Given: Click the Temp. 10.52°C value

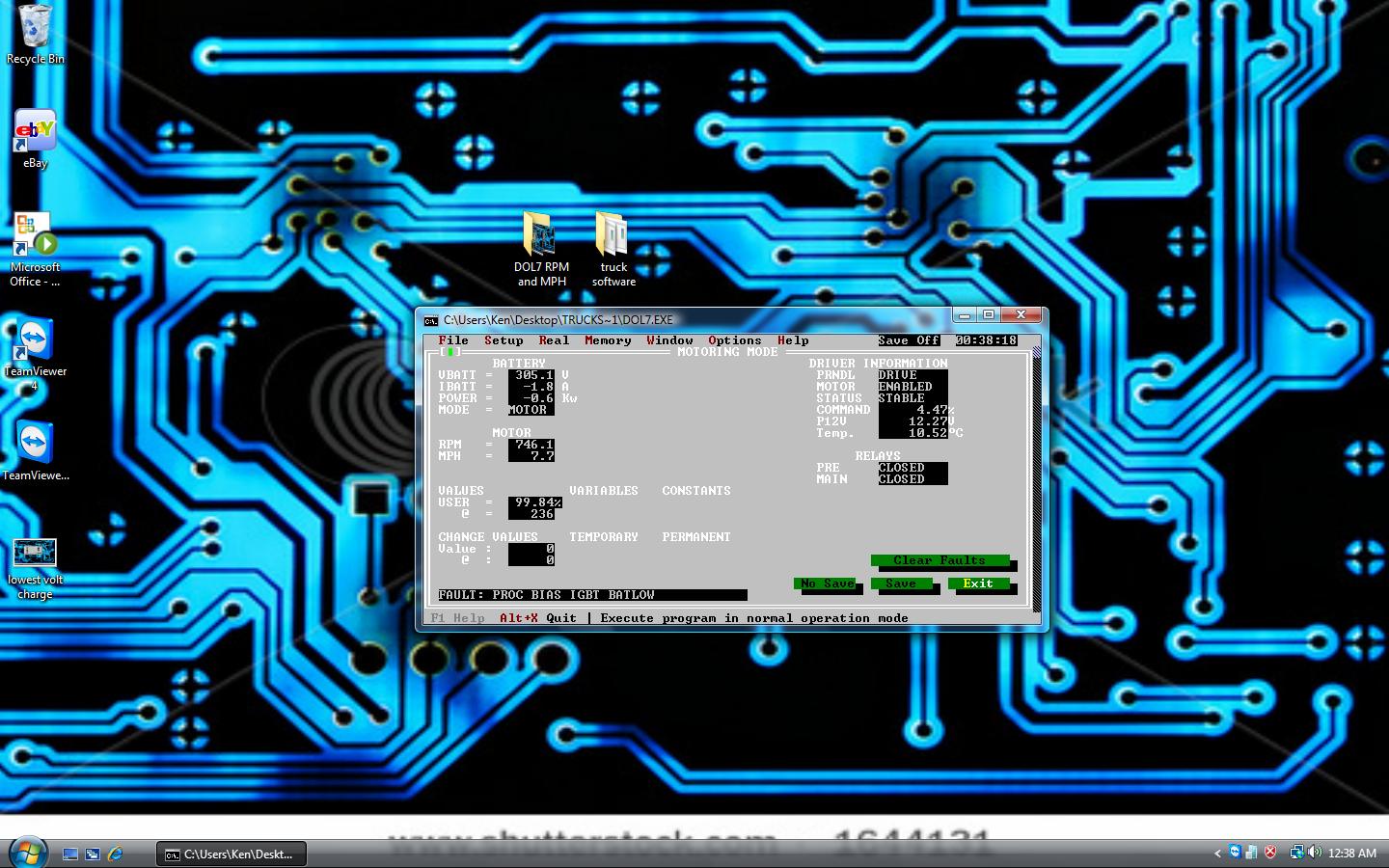Looking at the screenshot, I should (x=920, y=433).
